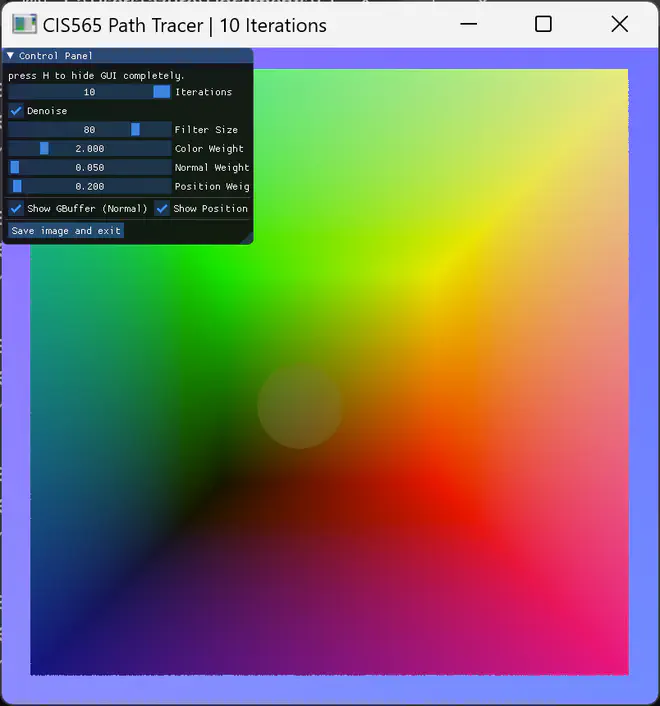Click the path tracer app icon in title bar
This screenshot has height=706, width=660.
24,25
